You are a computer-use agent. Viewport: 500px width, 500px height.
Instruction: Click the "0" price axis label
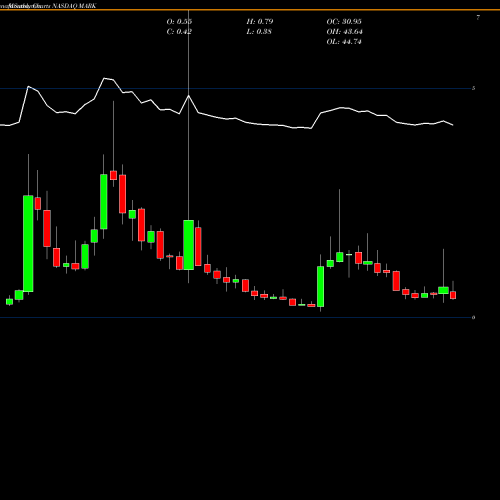tap(473, 317)
